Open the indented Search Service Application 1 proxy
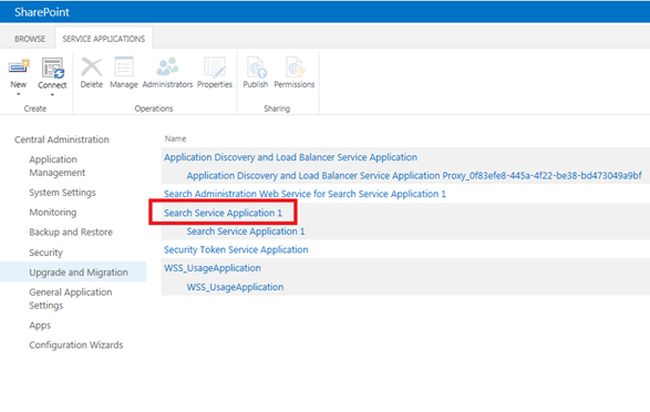The image size is (650, 412). (245, 231)
